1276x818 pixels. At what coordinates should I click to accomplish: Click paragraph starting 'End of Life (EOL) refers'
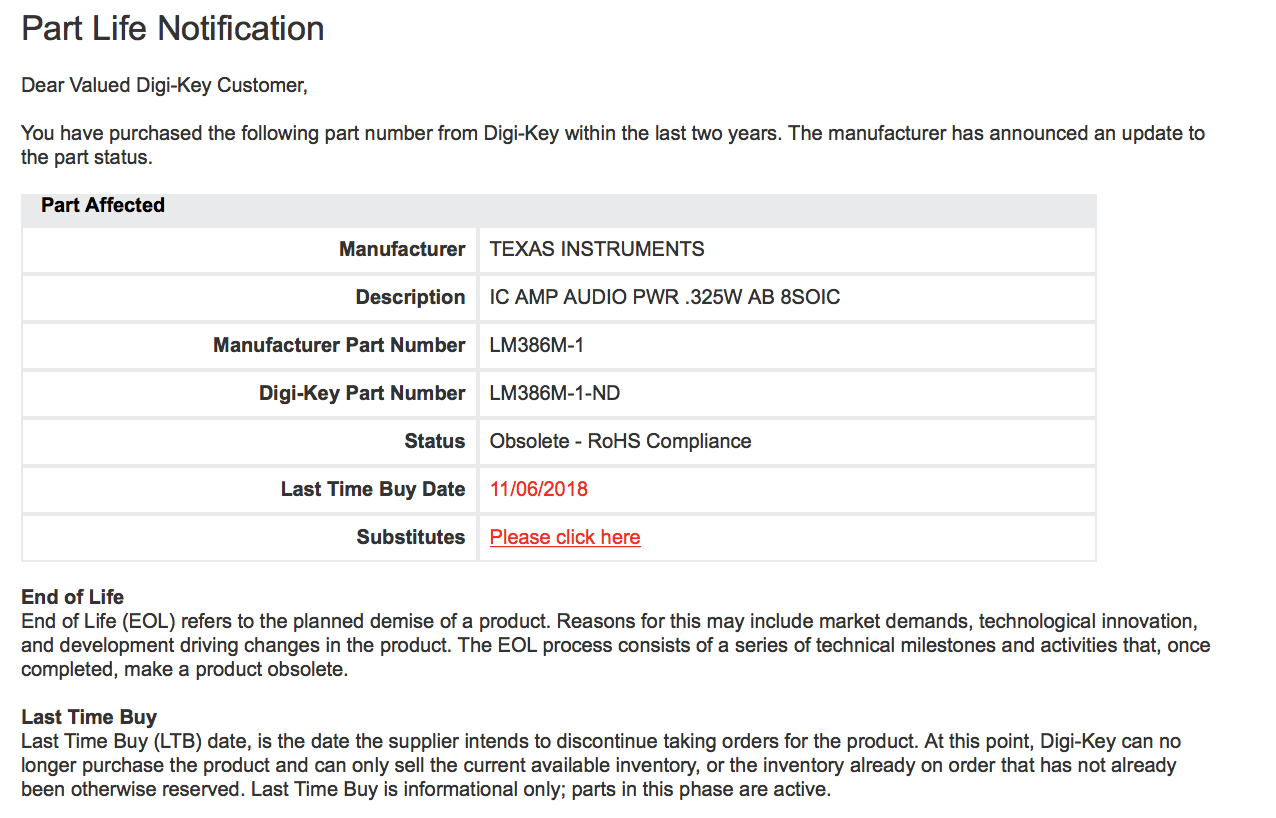coord(616,645)
